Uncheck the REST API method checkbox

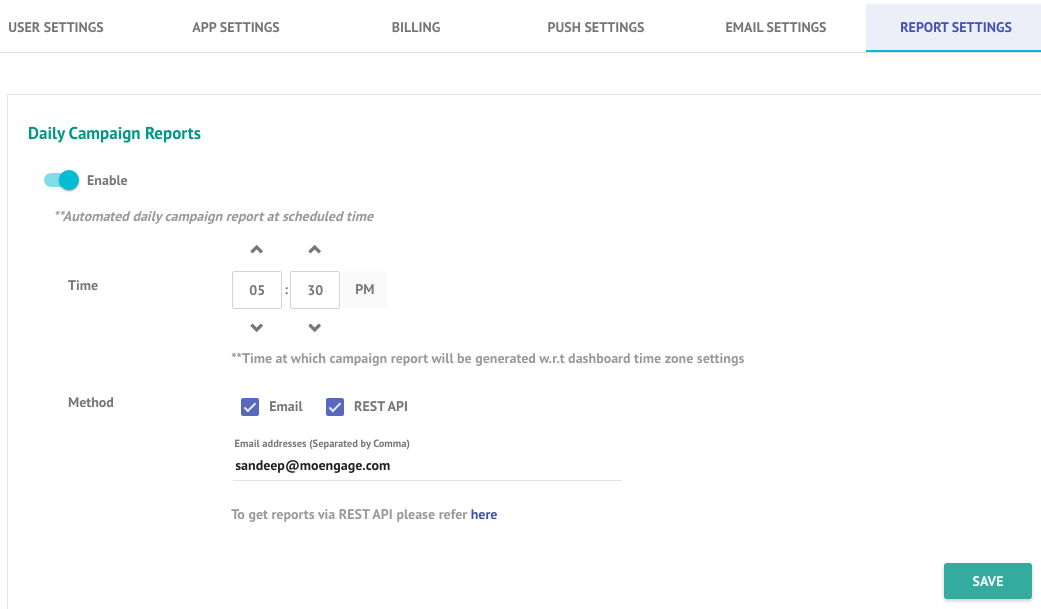click(335, 407)
